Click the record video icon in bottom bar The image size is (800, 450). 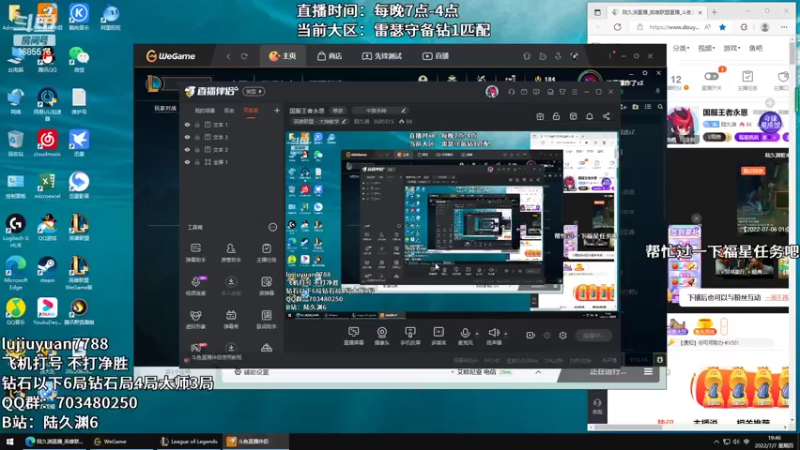[531, 335]
